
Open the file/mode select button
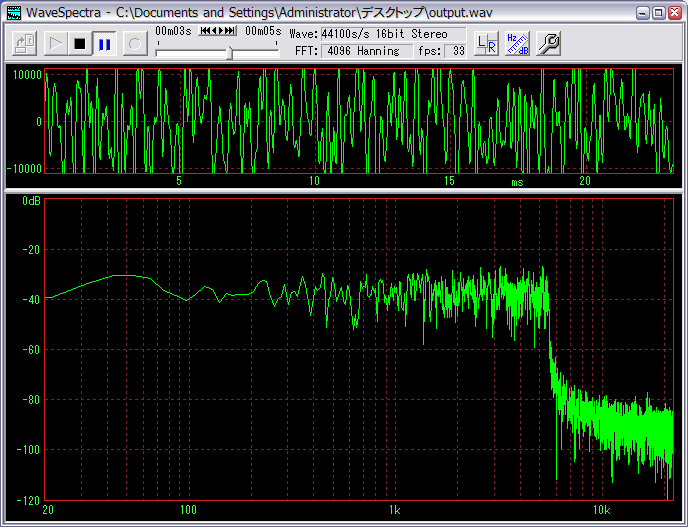click(x=24, y=43)
